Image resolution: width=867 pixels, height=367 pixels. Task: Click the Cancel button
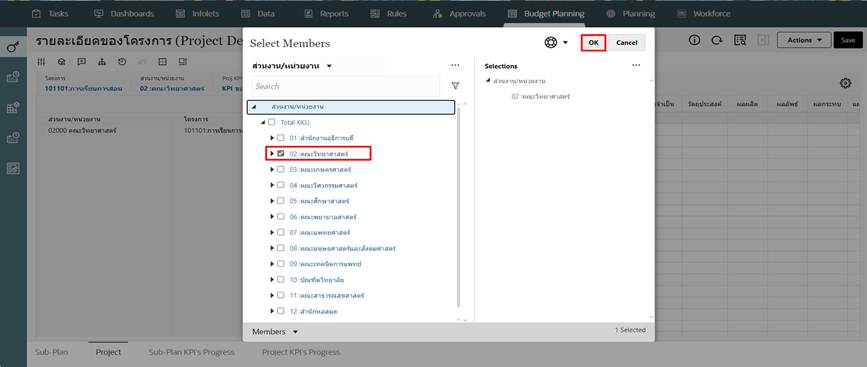(626, 43)
